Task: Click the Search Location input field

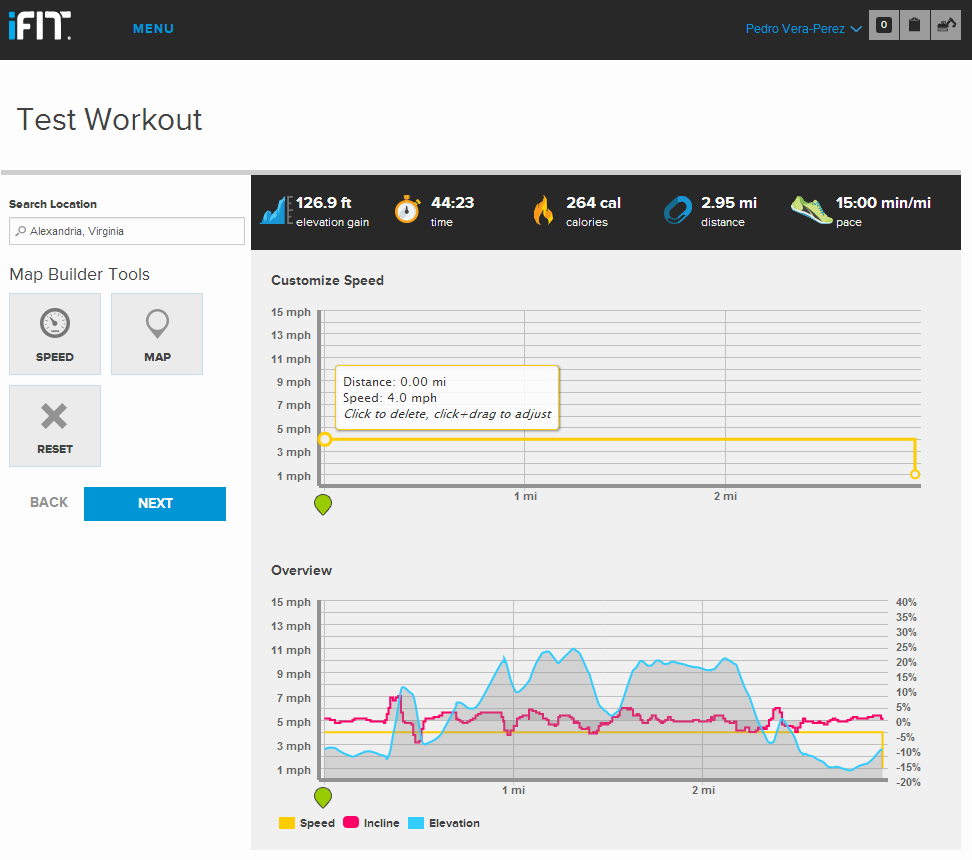Action: (127, 231)
